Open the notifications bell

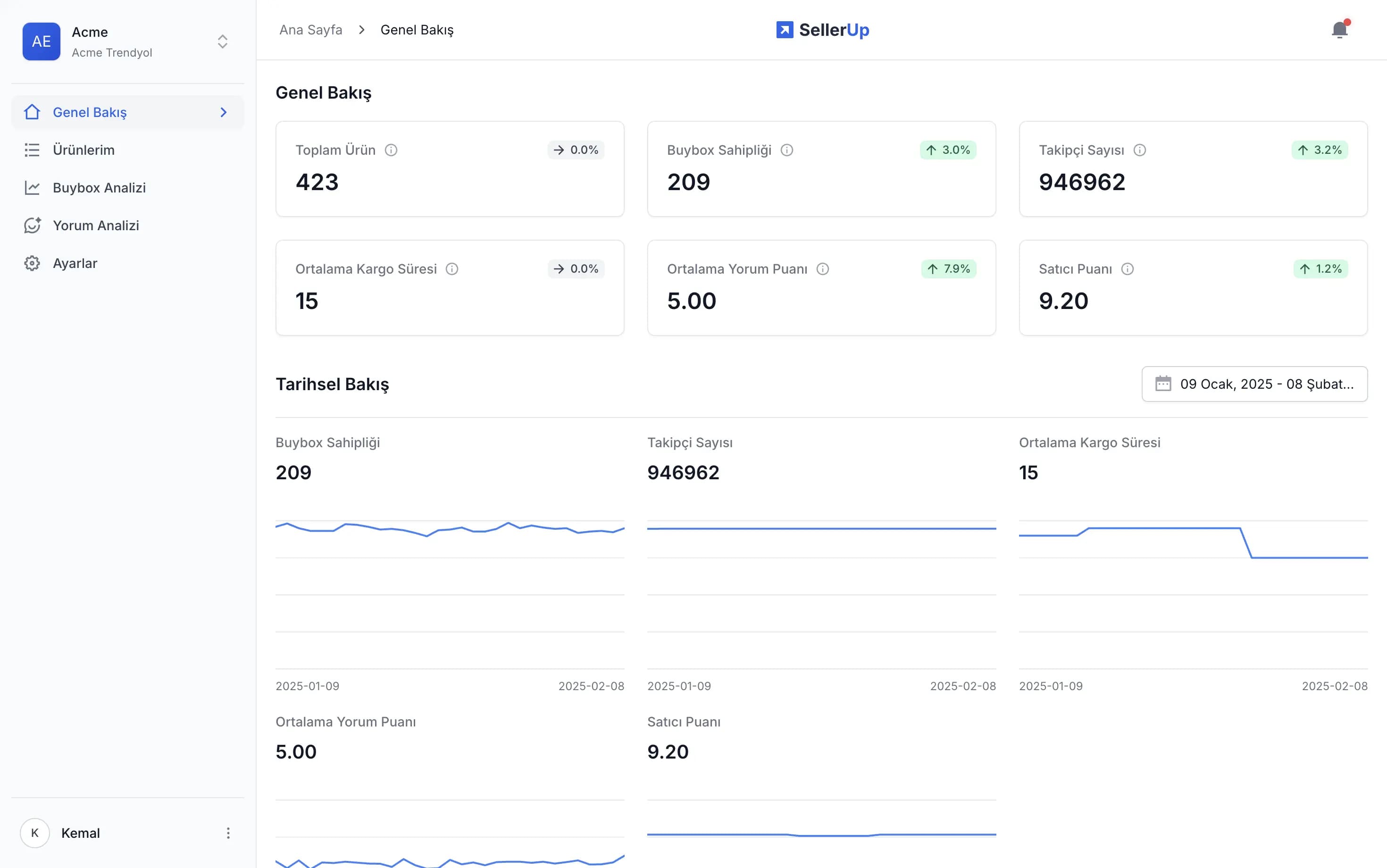tap(1339, 30)
